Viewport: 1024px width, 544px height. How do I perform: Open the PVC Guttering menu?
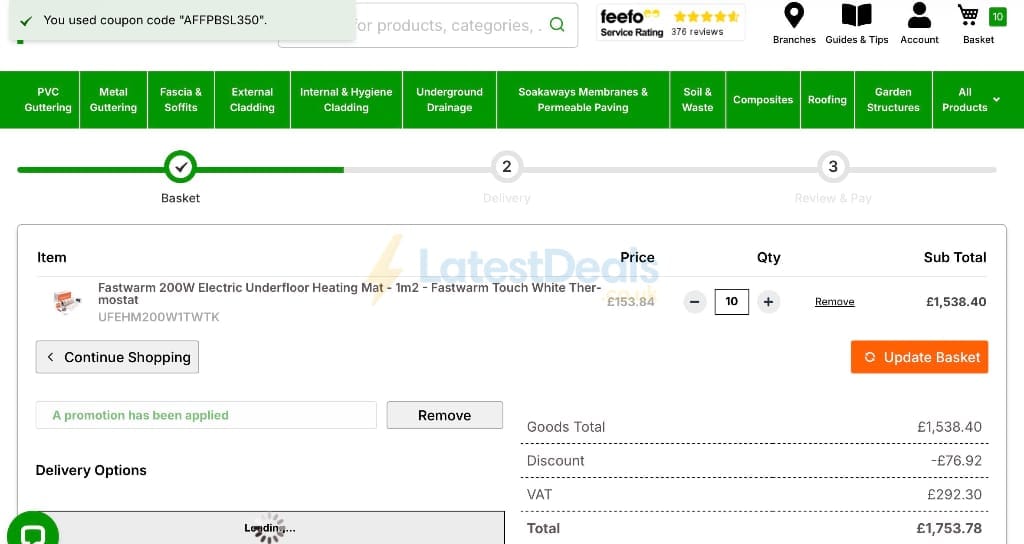click(x=48, y=100)
